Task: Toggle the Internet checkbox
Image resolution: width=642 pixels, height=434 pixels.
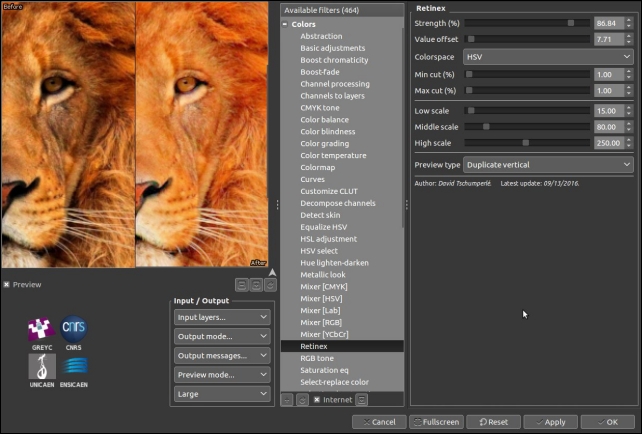Action: [x=317, y=400]
